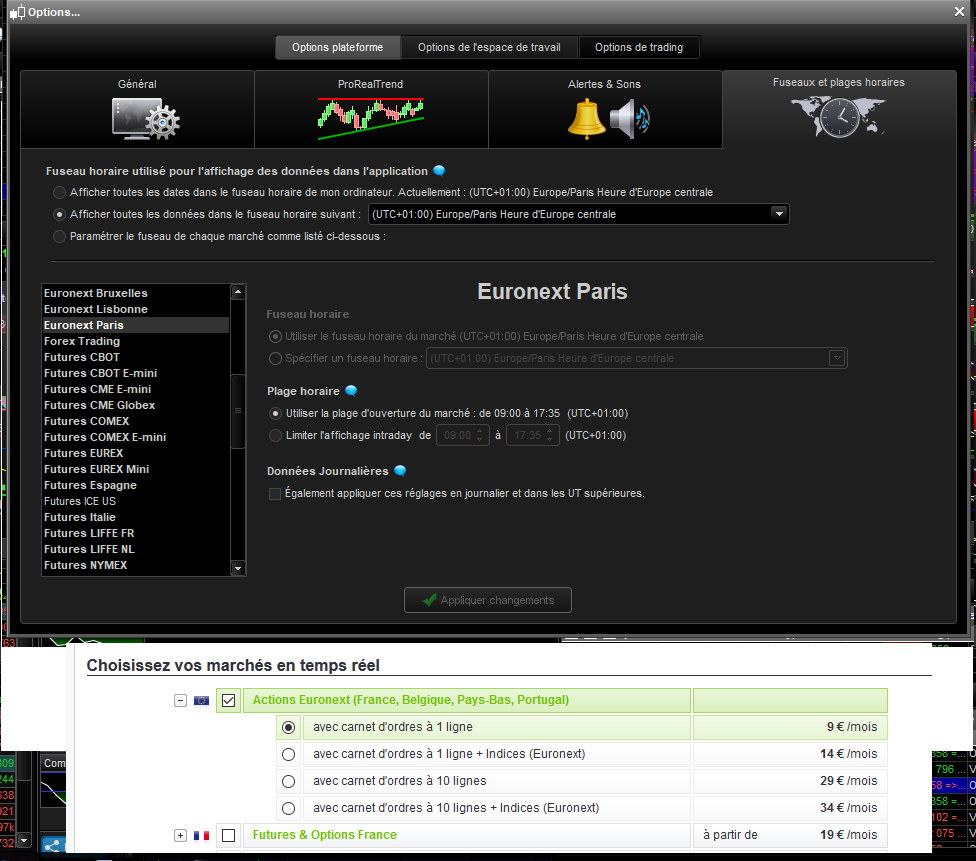Select 'Afficher toutes les données dans le fuseau horaire suivant'

pos(60,214)
